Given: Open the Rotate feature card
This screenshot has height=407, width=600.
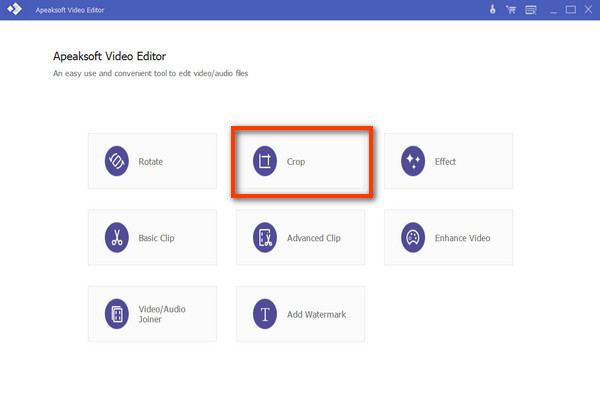Looking at the screenshot, I should (152, 161).
